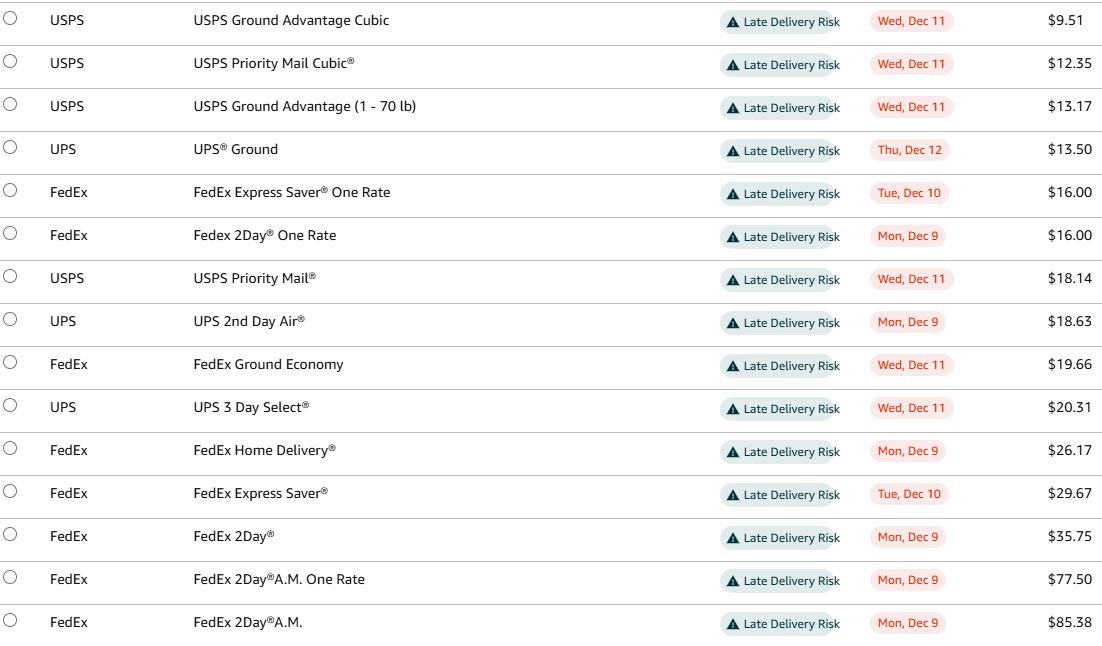Choose UPS 2nd Day Air radio button
This screenshot has height=646, width=1102.
pyautogui.click(x=10, y=319)
